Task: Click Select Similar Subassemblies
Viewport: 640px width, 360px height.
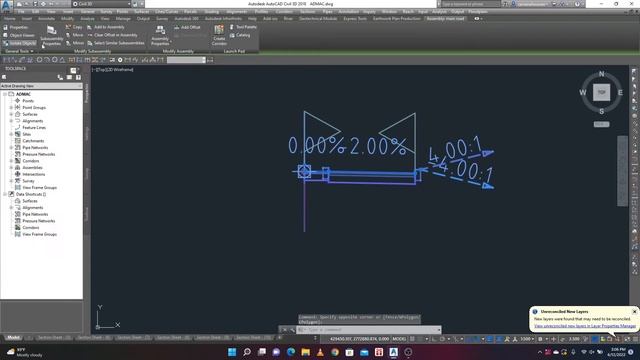Action: point(116,43)
